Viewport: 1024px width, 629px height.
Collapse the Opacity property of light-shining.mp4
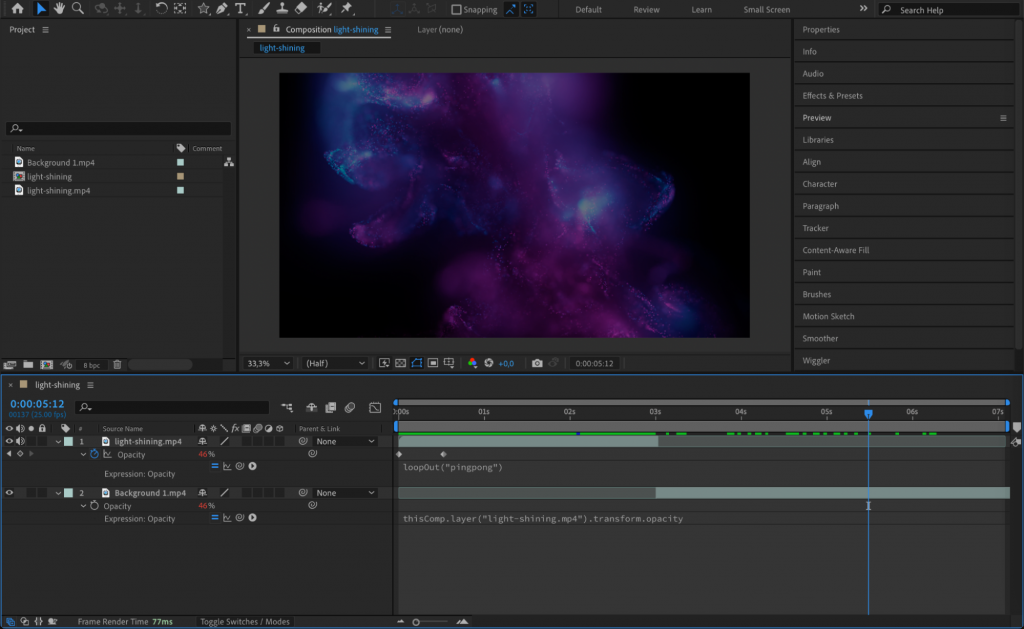click(x=83, y=455)
